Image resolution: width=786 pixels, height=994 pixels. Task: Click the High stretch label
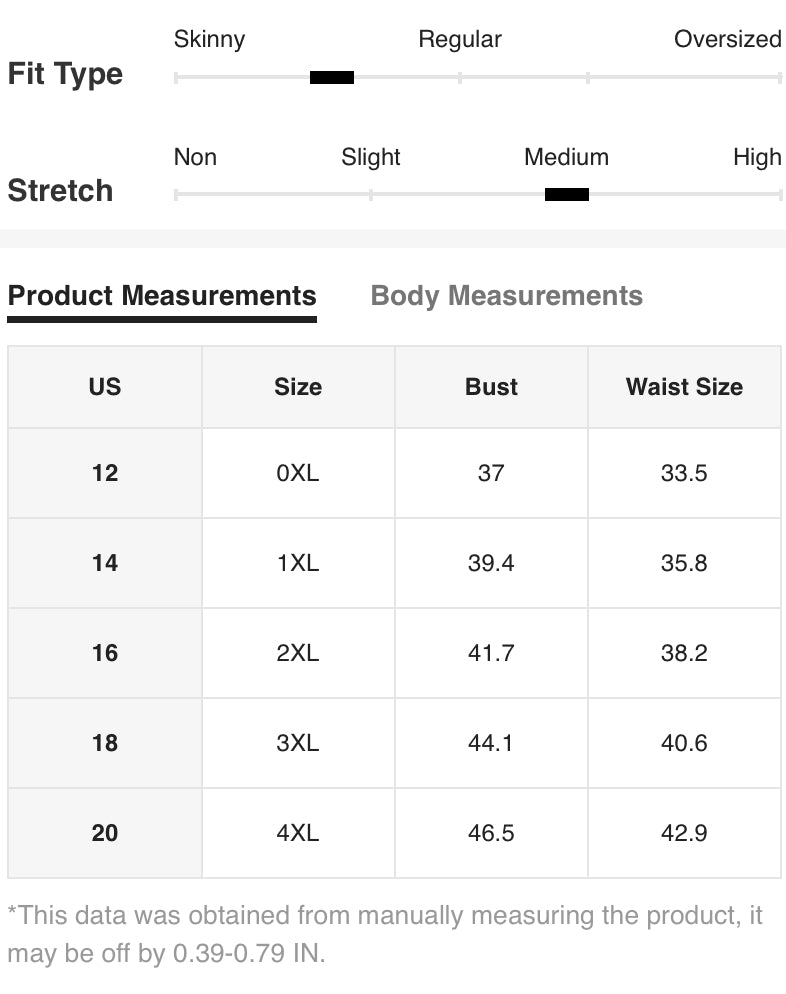point(757,157)
